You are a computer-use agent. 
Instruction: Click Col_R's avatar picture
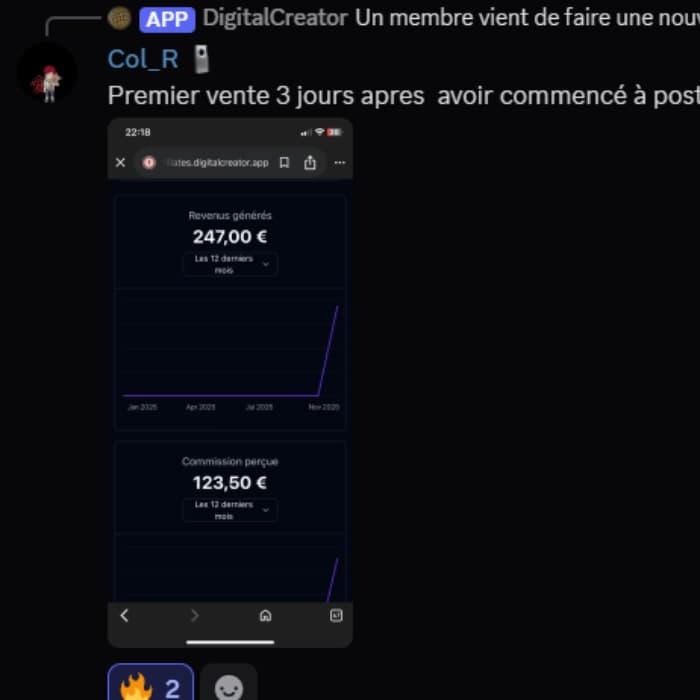(47, 75)
